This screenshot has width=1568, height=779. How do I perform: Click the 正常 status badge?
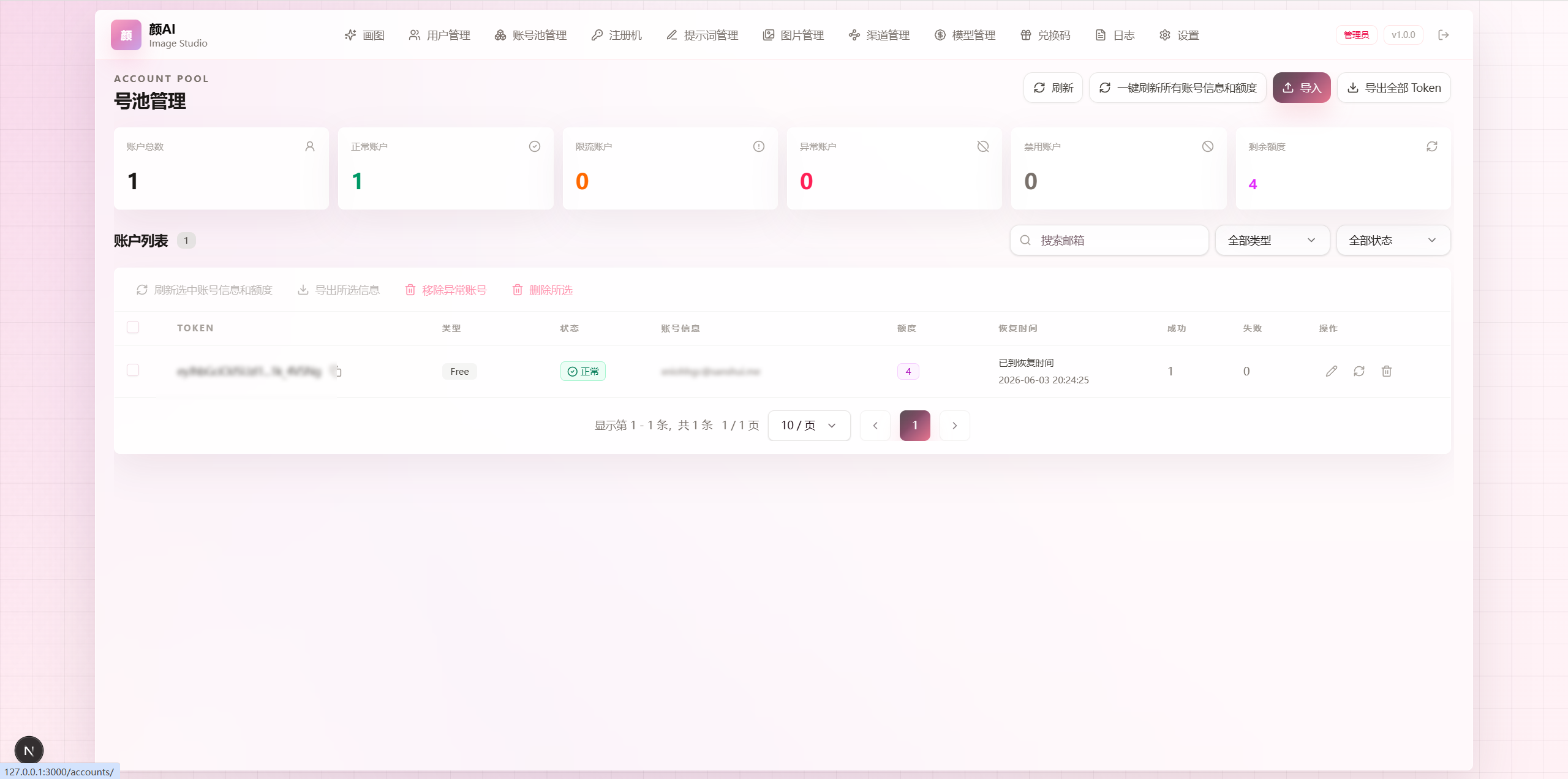(x=583, y=371)
